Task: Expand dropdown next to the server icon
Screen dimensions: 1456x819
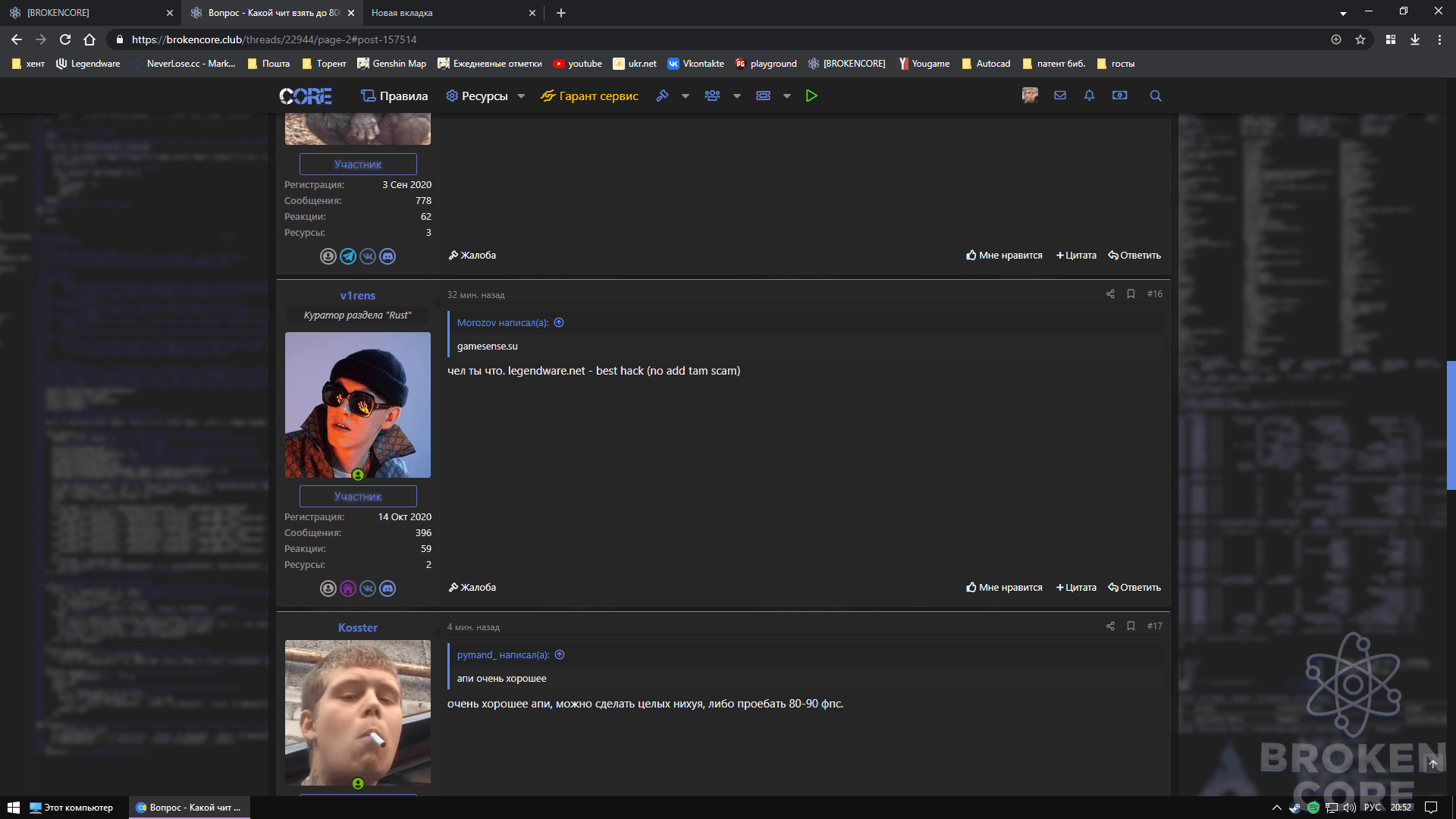Action: point(787,96)
